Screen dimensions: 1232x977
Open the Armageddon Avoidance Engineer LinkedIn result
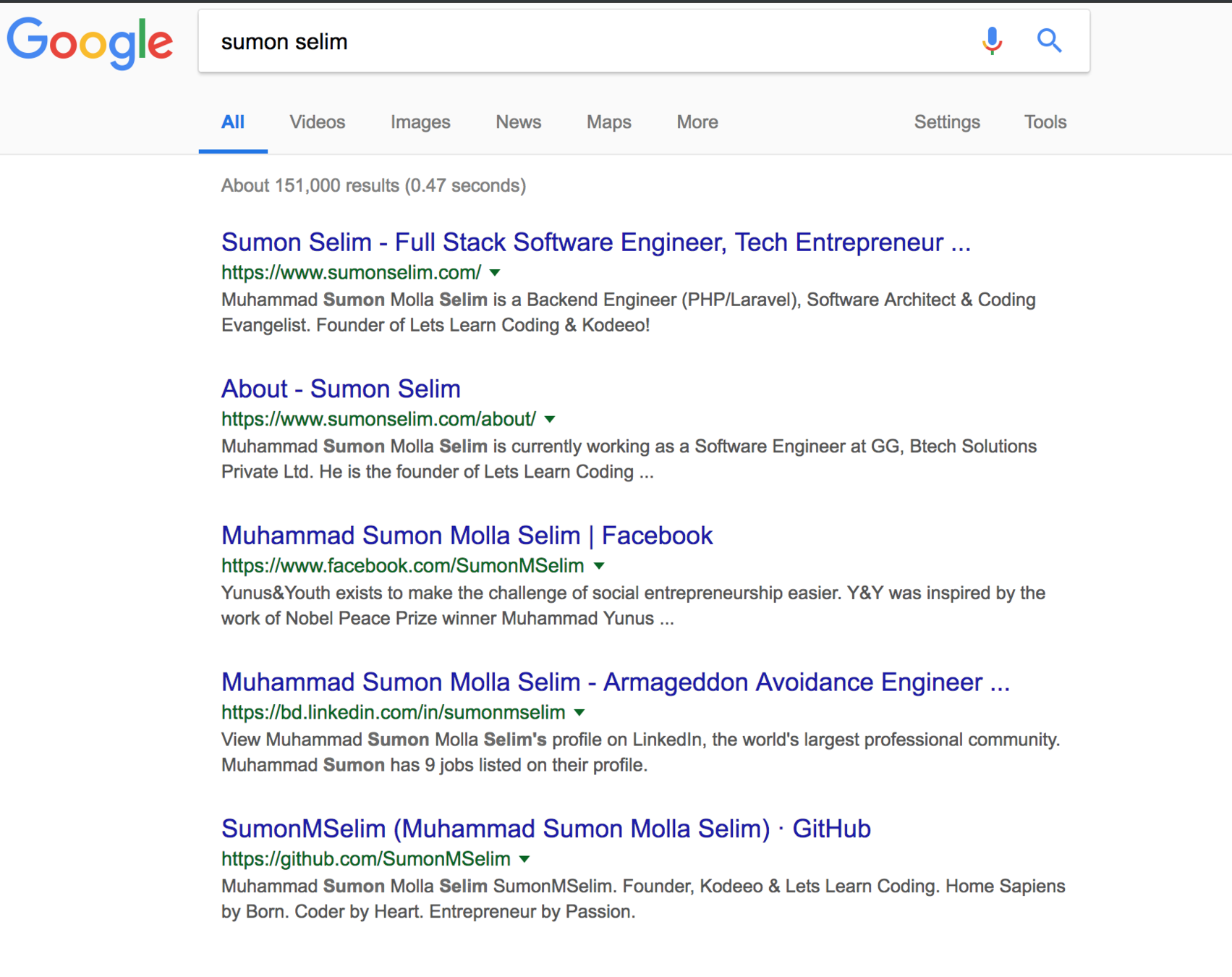[x=615, y=682]
